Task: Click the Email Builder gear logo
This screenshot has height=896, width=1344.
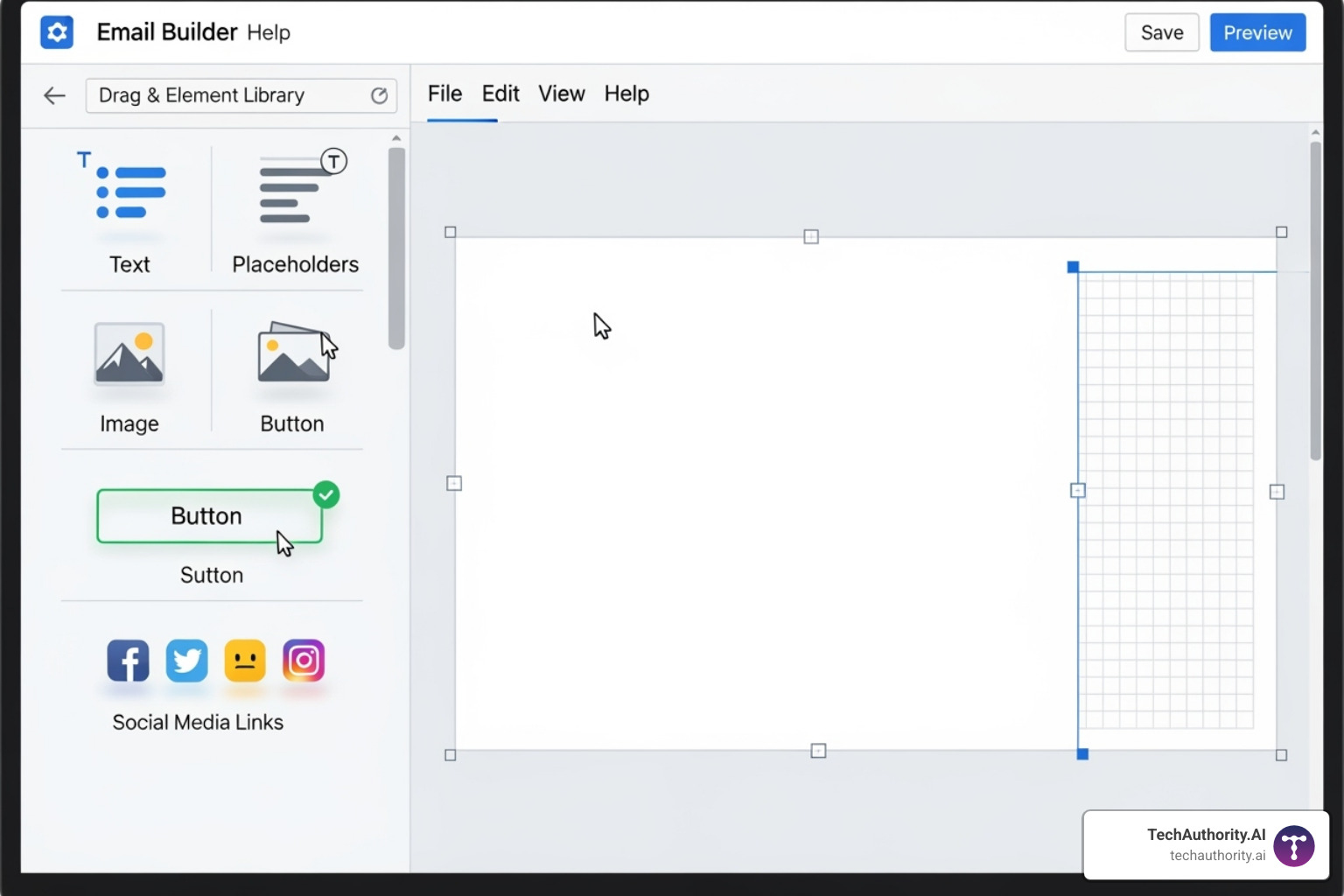Action: 57,32
